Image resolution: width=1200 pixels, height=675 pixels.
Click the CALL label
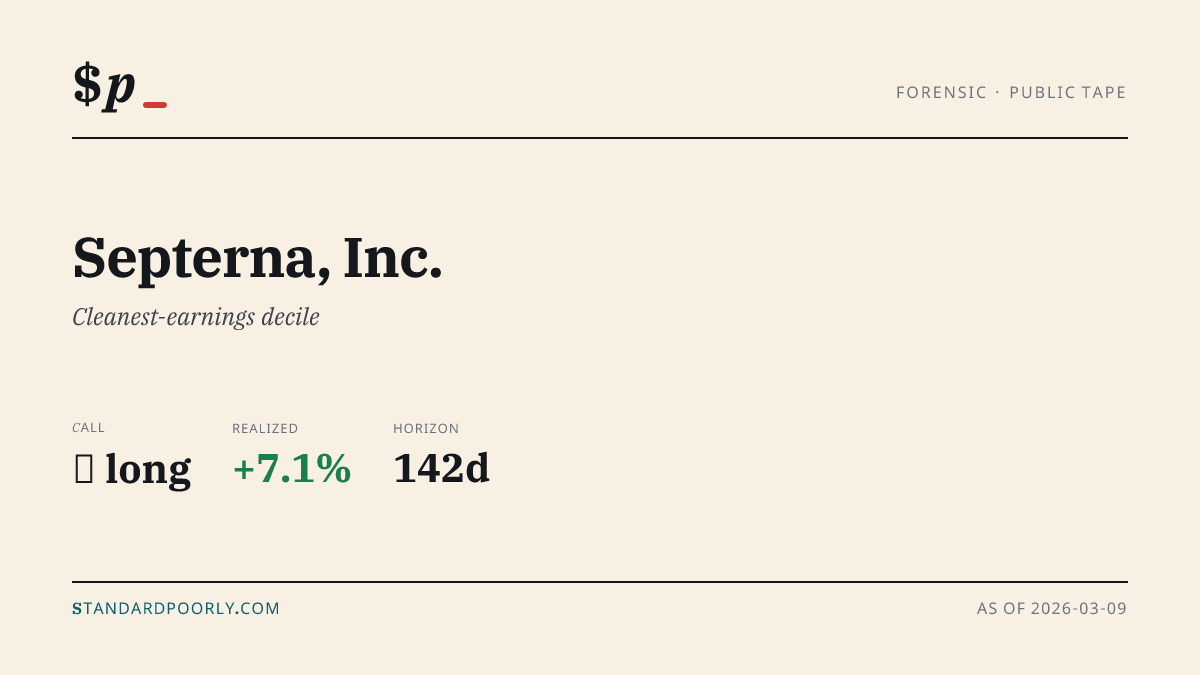[88, 428]
